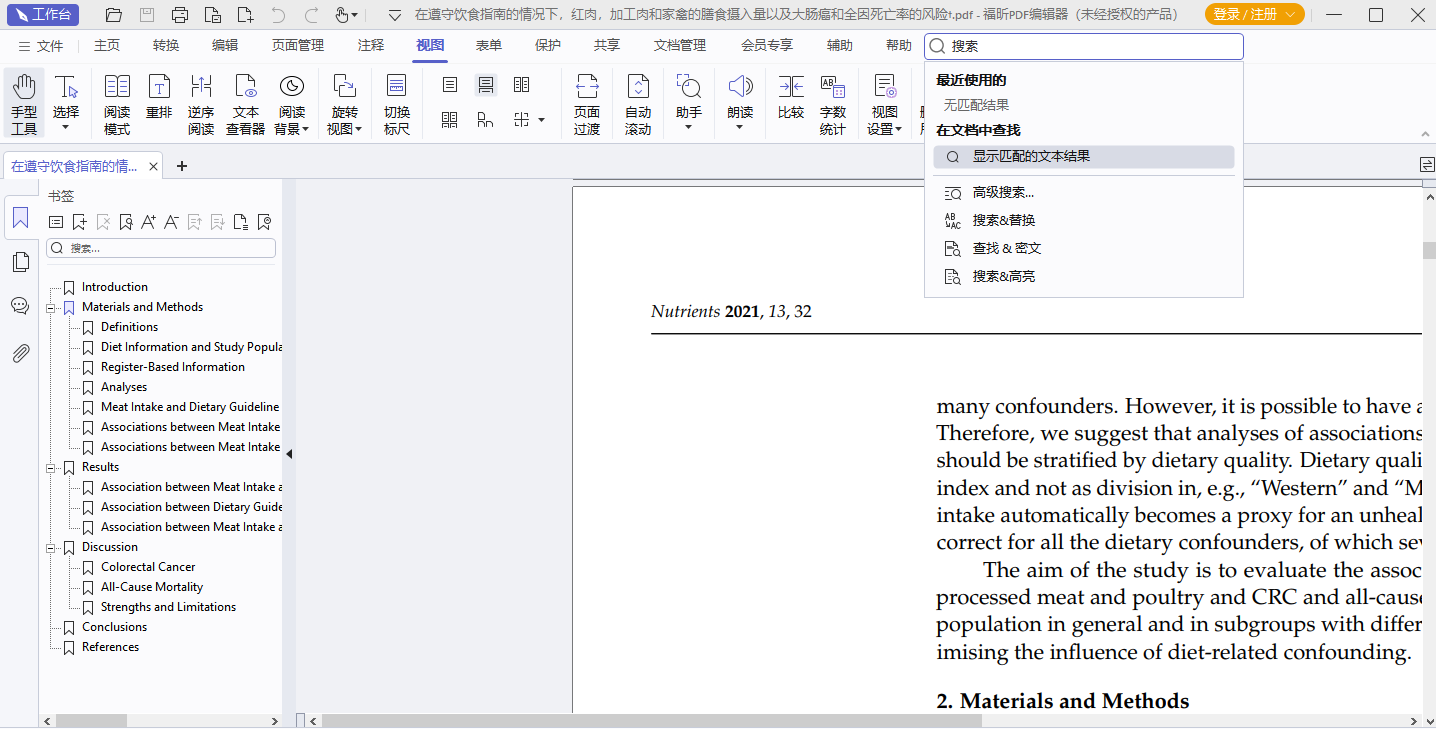This screenshot has width=1436, height=729.
Task: Select continuous facing view layout
Action: click(450, 120)
